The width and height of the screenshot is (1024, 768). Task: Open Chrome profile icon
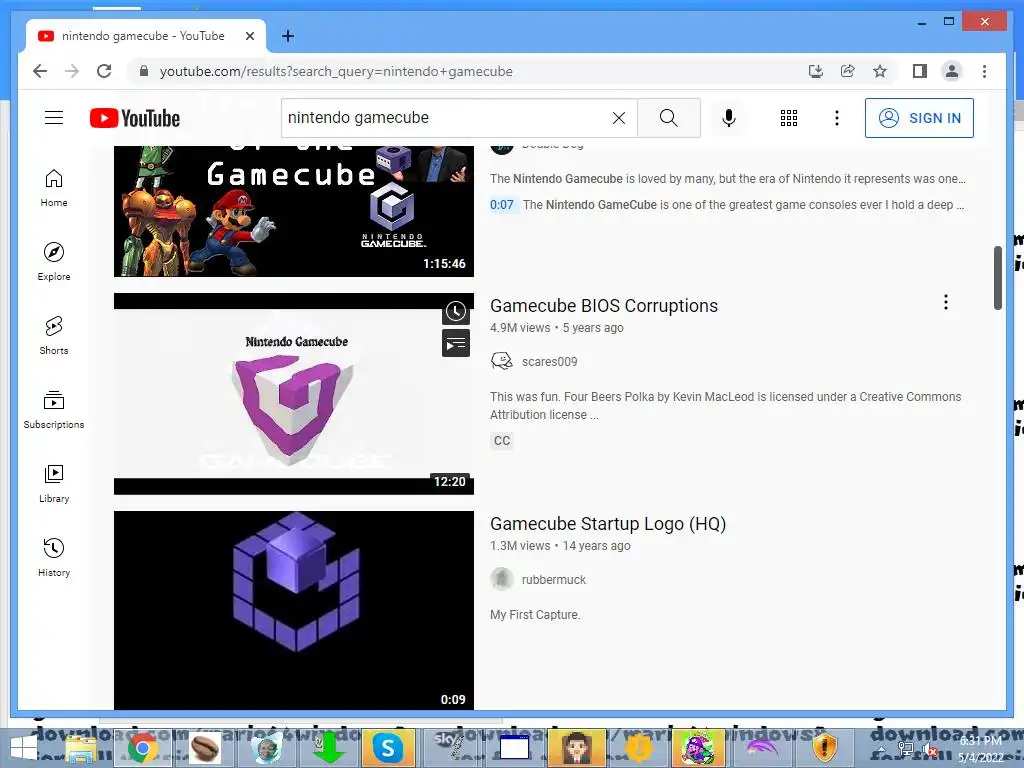tap(952, 71)
